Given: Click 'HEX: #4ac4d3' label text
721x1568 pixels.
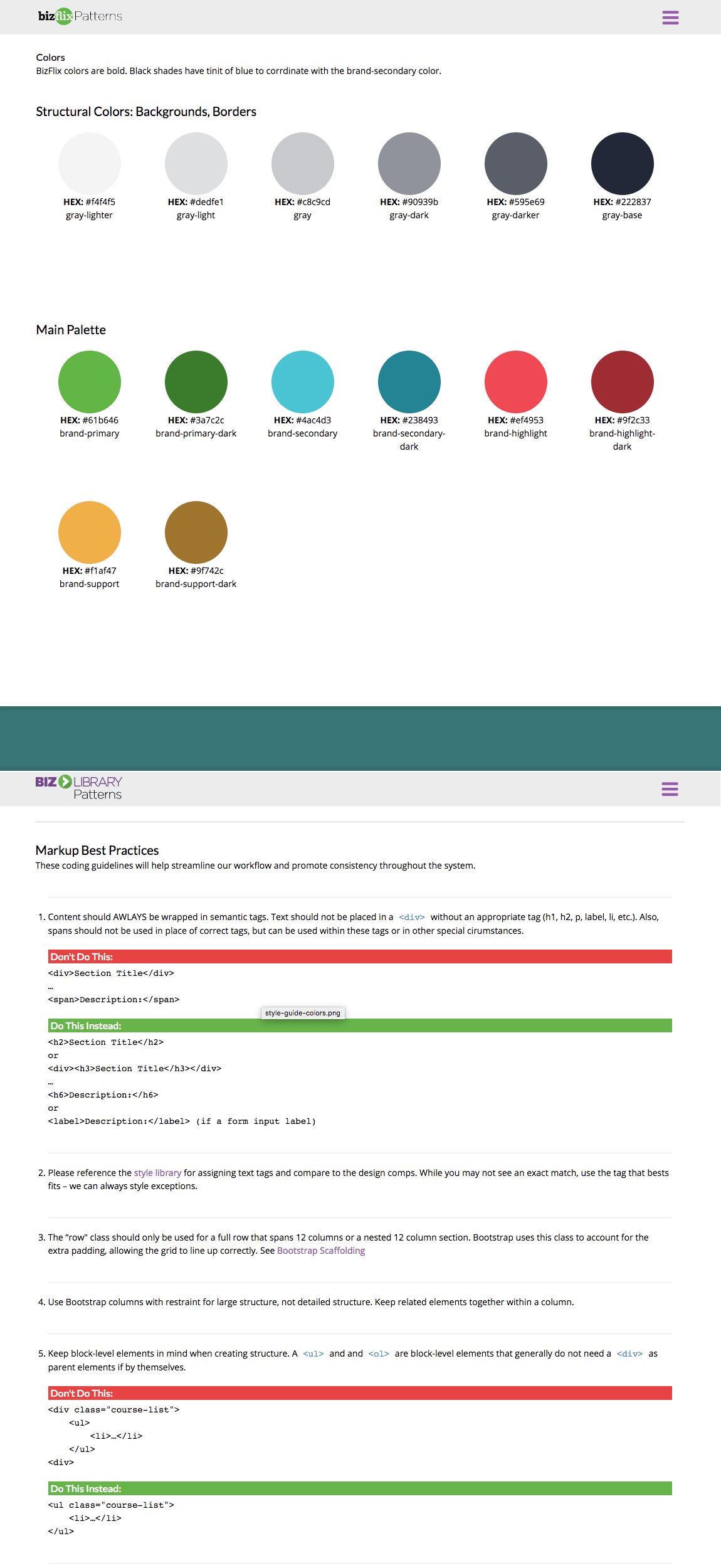Looking at the screenshot, I should [303, 420].
